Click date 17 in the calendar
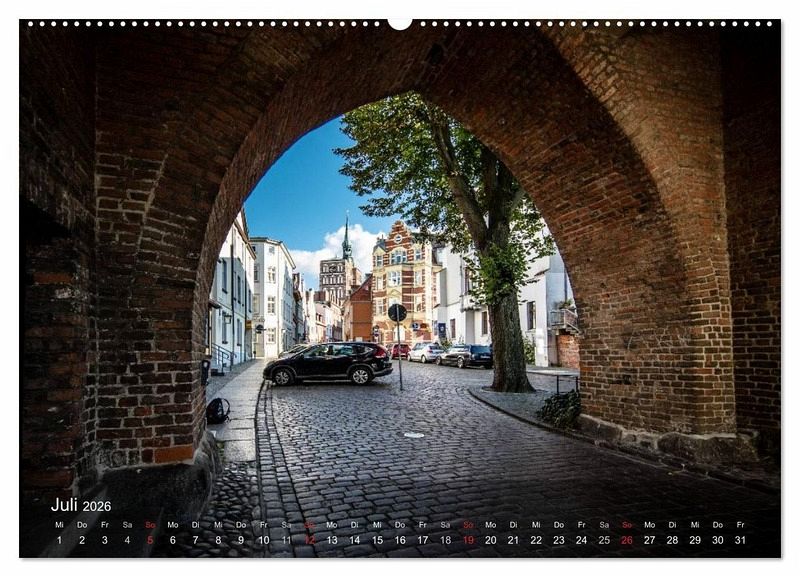Screen dimensions: 800x577 422,540
